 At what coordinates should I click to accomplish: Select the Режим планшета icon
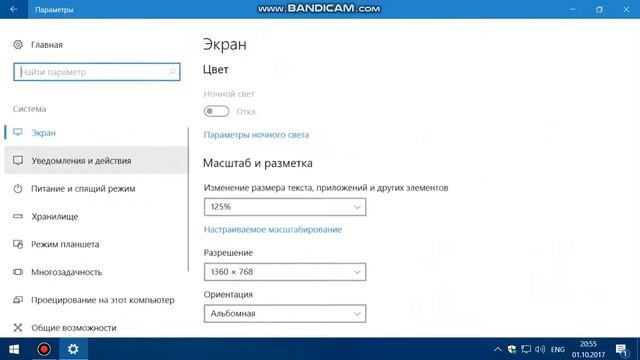(18, 244)
